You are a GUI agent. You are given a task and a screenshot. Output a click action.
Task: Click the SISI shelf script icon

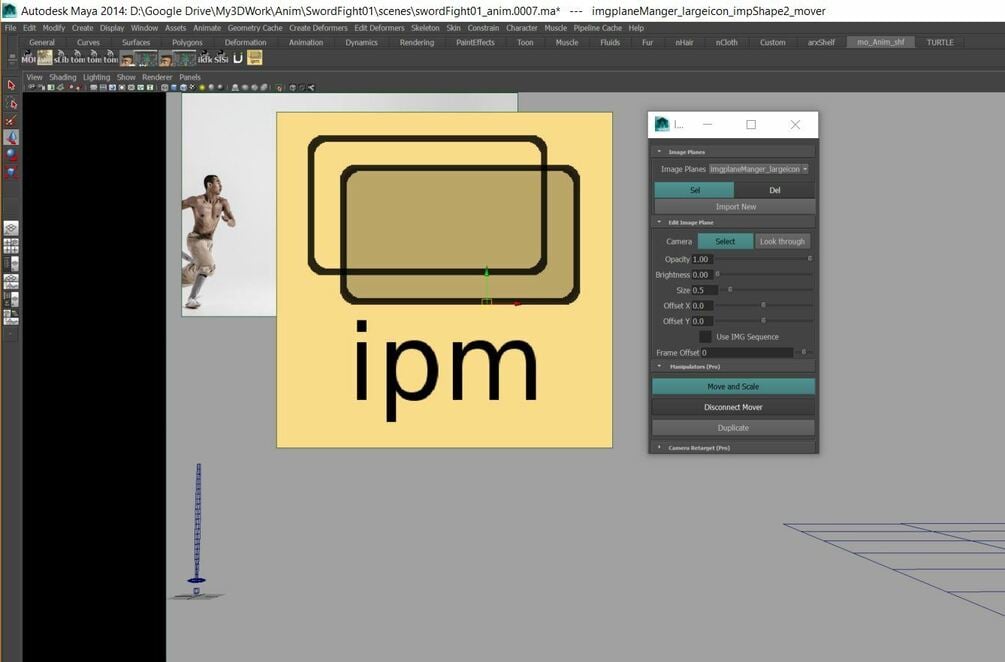pos(221,58)
